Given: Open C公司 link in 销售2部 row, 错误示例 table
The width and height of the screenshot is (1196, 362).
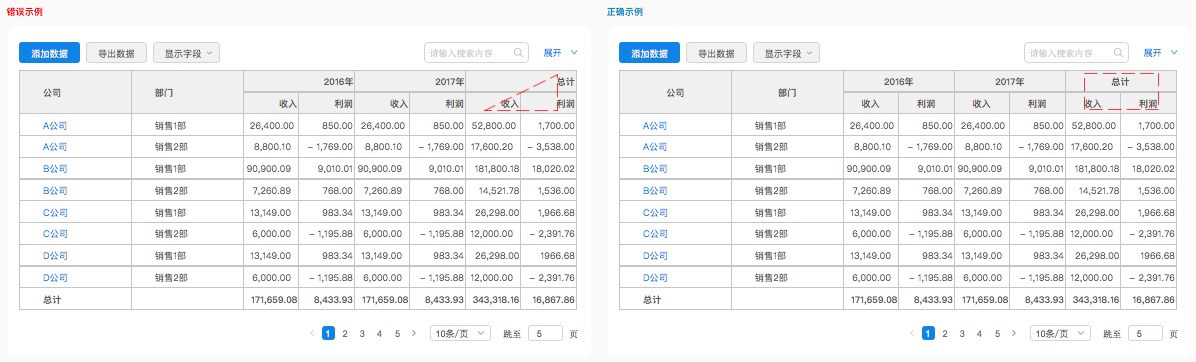Looking at the screenshot, I should click(55, 234).
